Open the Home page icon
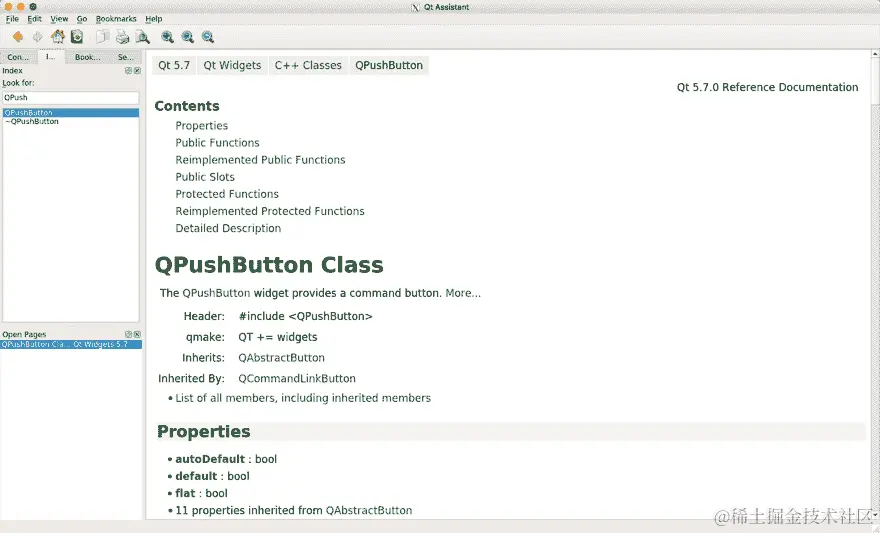880x533 pixels. [x=57, y=37]
